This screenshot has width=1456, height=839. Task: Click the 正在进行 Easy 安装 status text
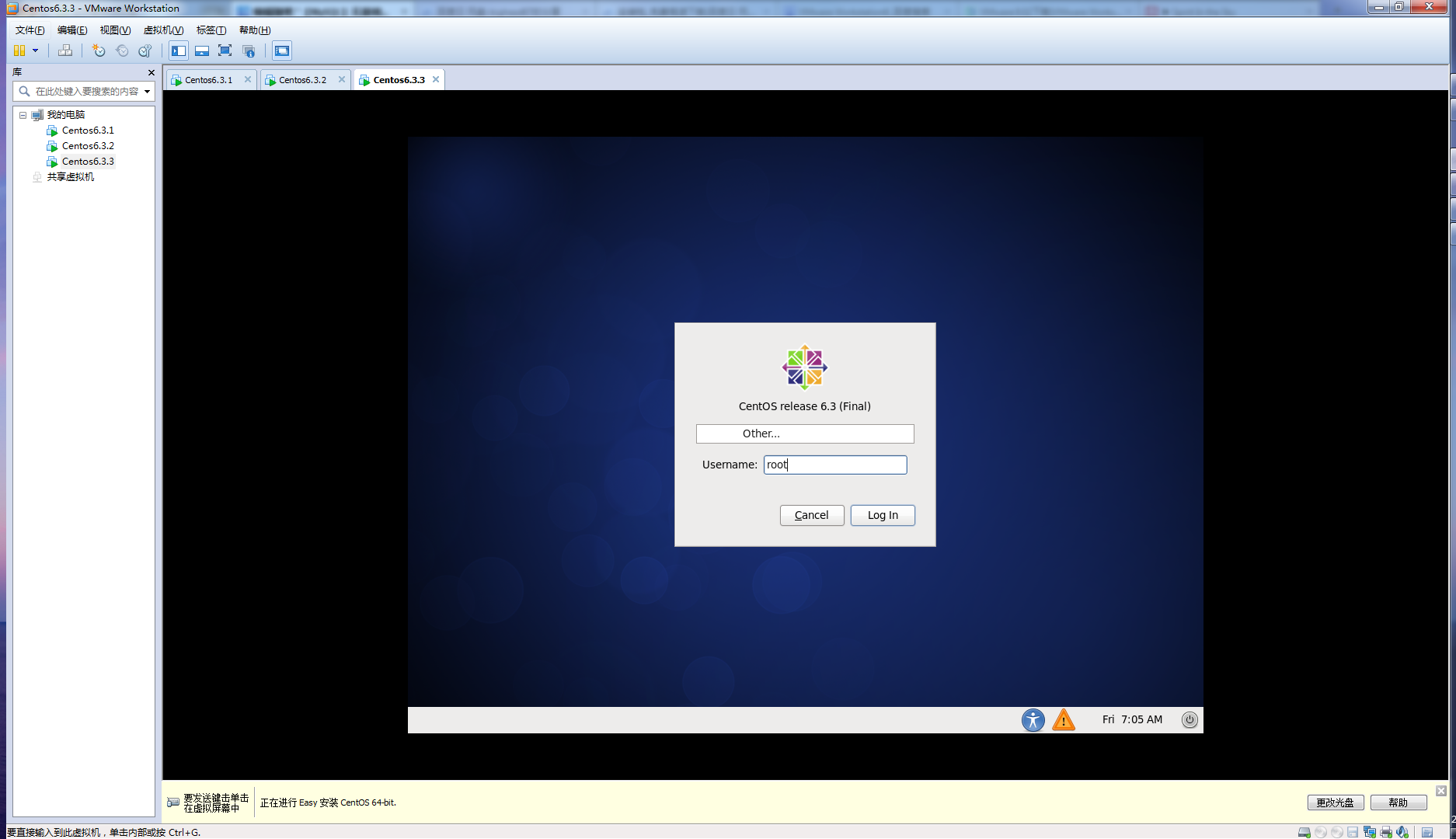[328, 802]
